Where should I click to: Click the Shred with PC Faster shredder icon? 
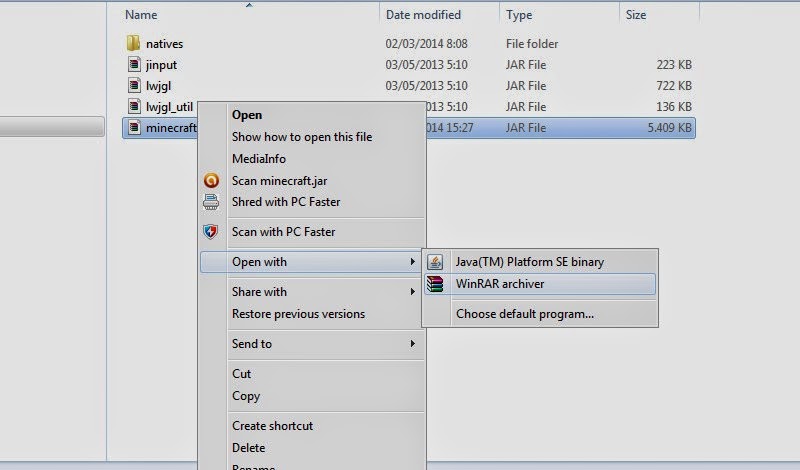click(x=211, y=202)
